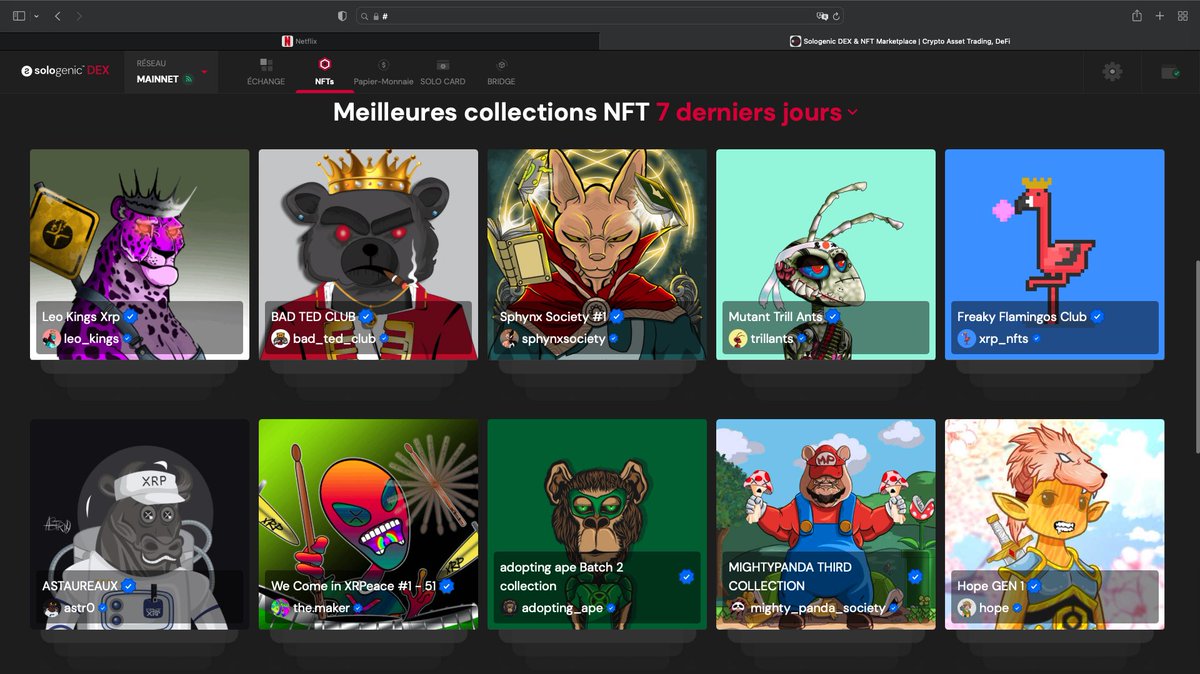Open the ÉCHANGE section
The image size is (1200, 674).
point(266,72)
